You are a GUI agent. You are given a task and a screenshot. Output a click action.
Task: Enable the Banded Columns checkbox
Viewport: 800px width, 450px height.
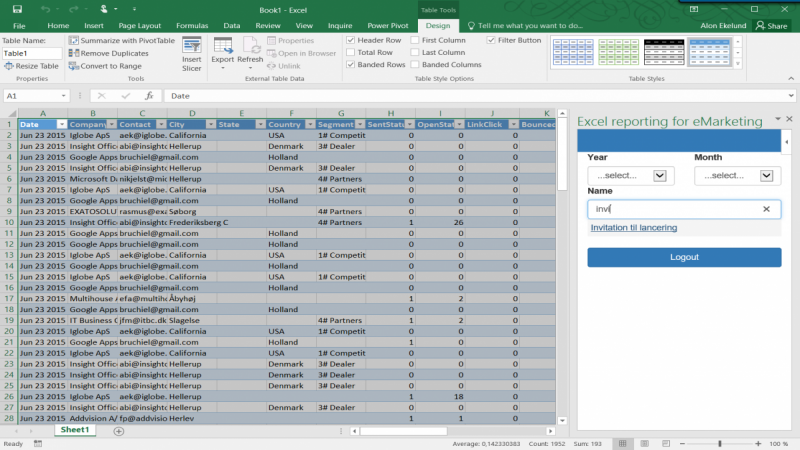tap(415, 64)
